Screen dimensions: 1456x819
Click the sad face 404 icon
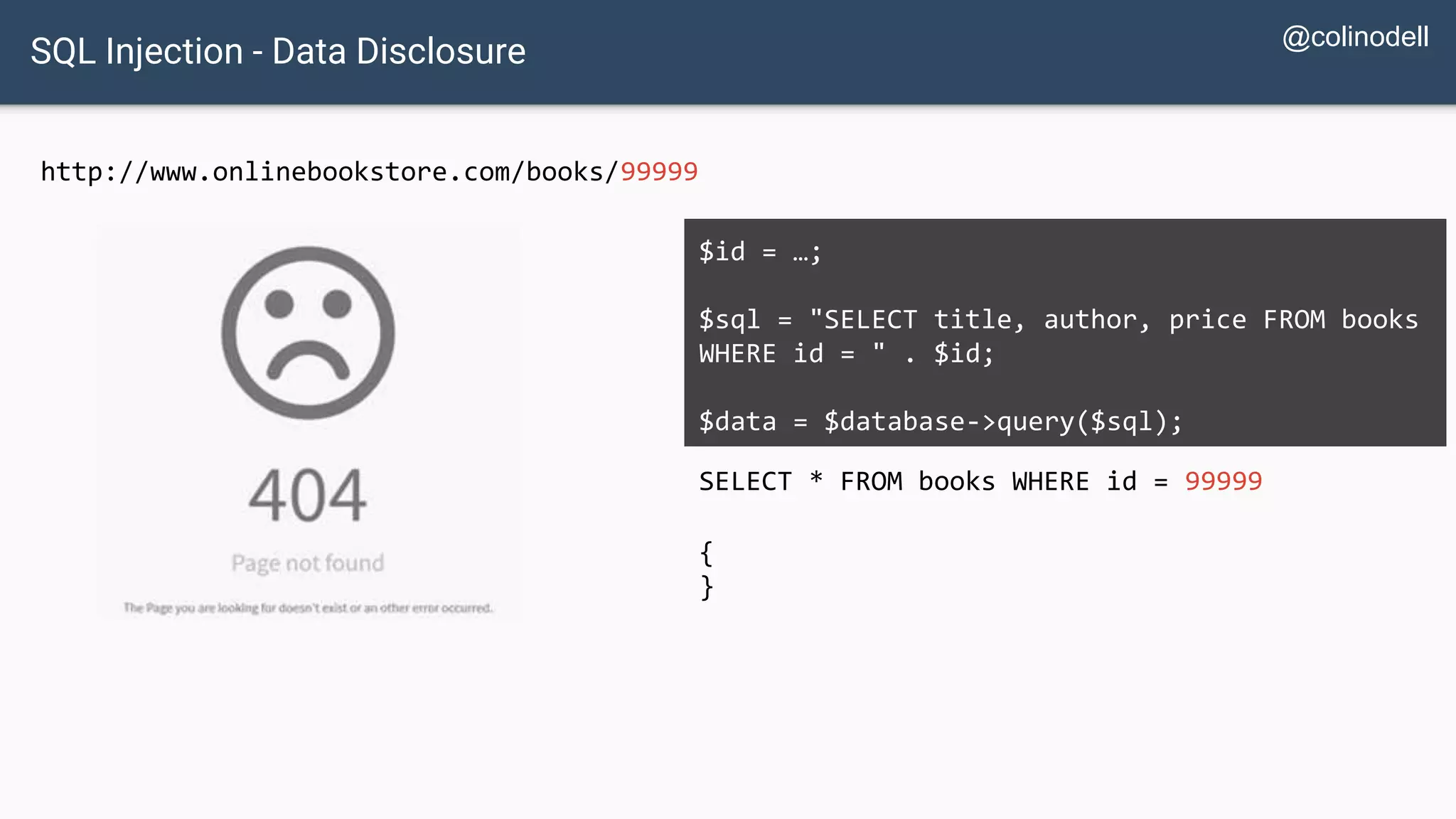click(308, 333)
